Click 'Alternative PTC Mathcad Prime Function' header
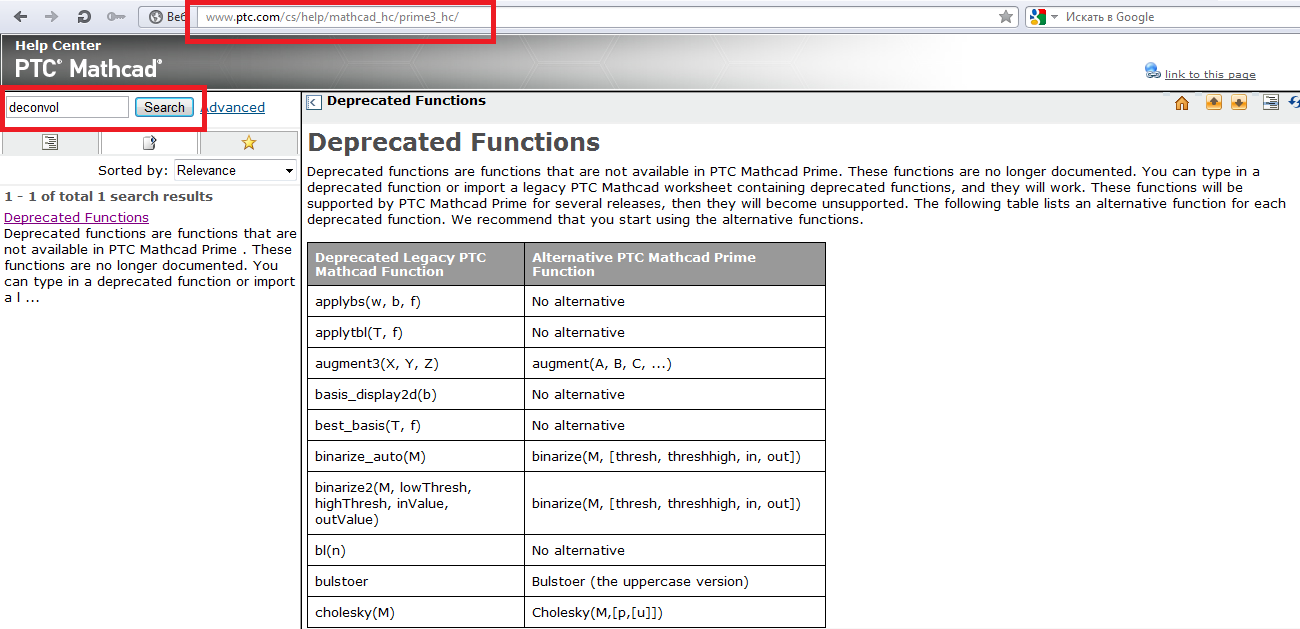This screenshot has width=1300, height=629. [675, 264]
